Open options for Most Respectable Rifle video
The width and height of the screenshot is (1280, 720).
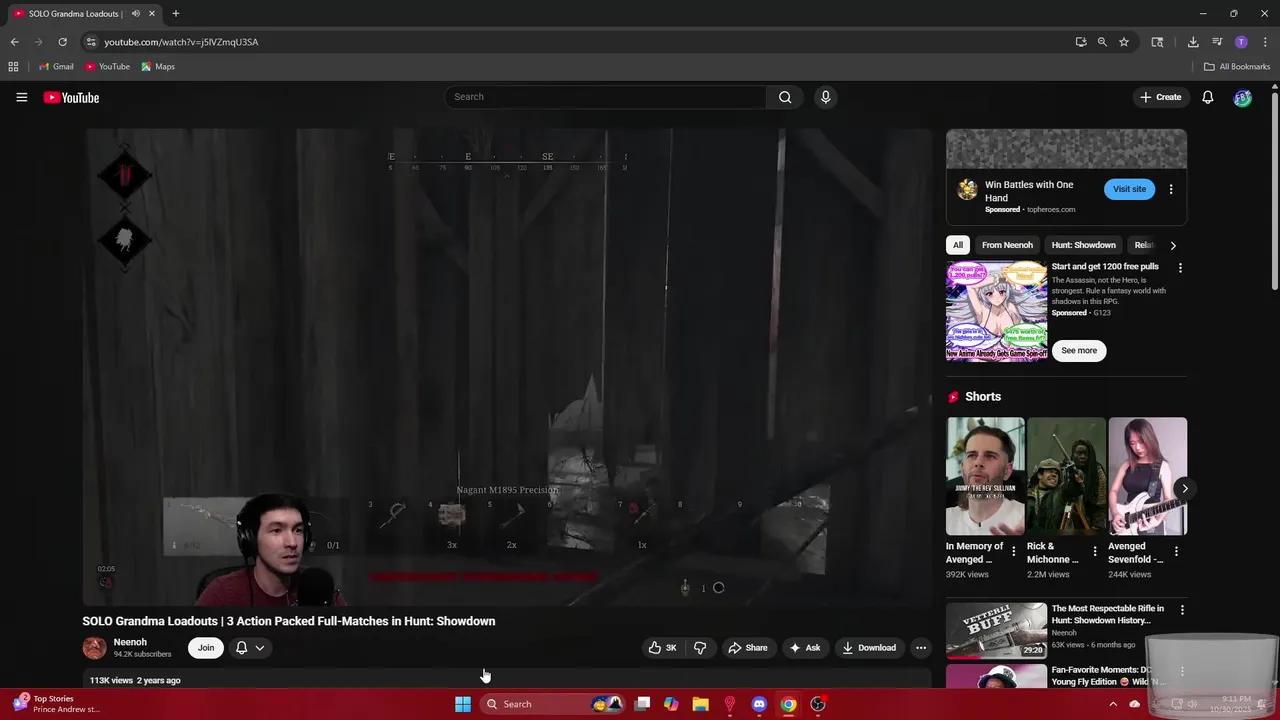[x=1182, y=610]
